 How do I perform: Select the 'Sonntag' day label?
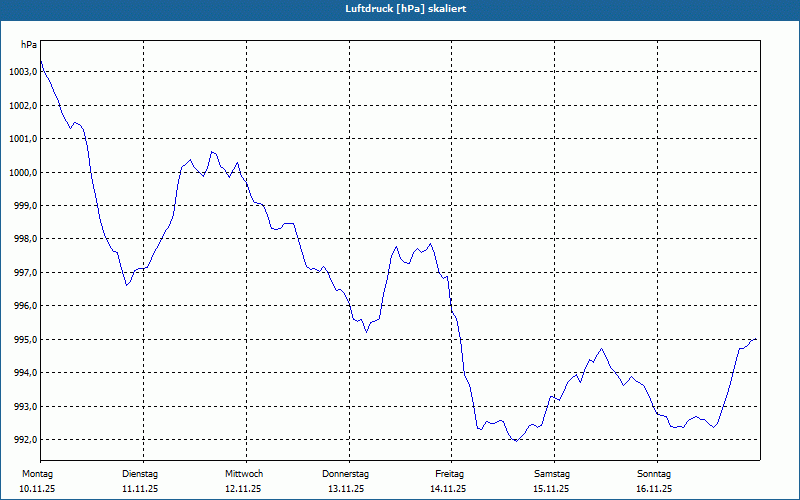tap(654, 473)
